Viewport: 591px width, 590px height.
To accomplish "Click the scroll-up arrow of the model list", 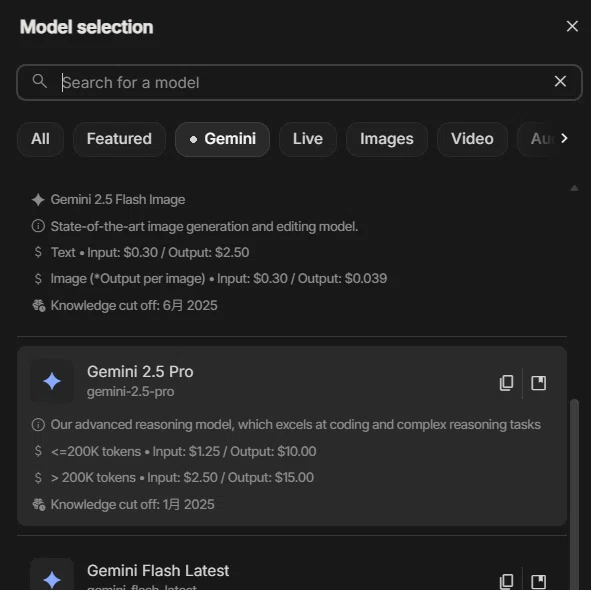I will point(574,188).
